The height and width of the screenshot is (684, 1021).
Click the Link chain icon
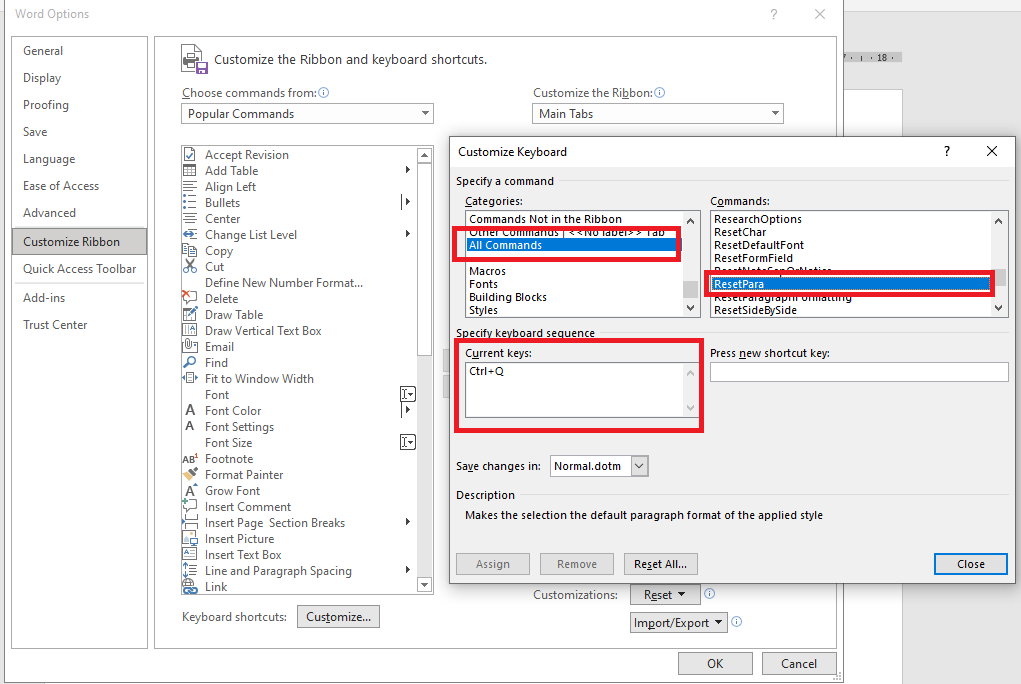(189, 586)
